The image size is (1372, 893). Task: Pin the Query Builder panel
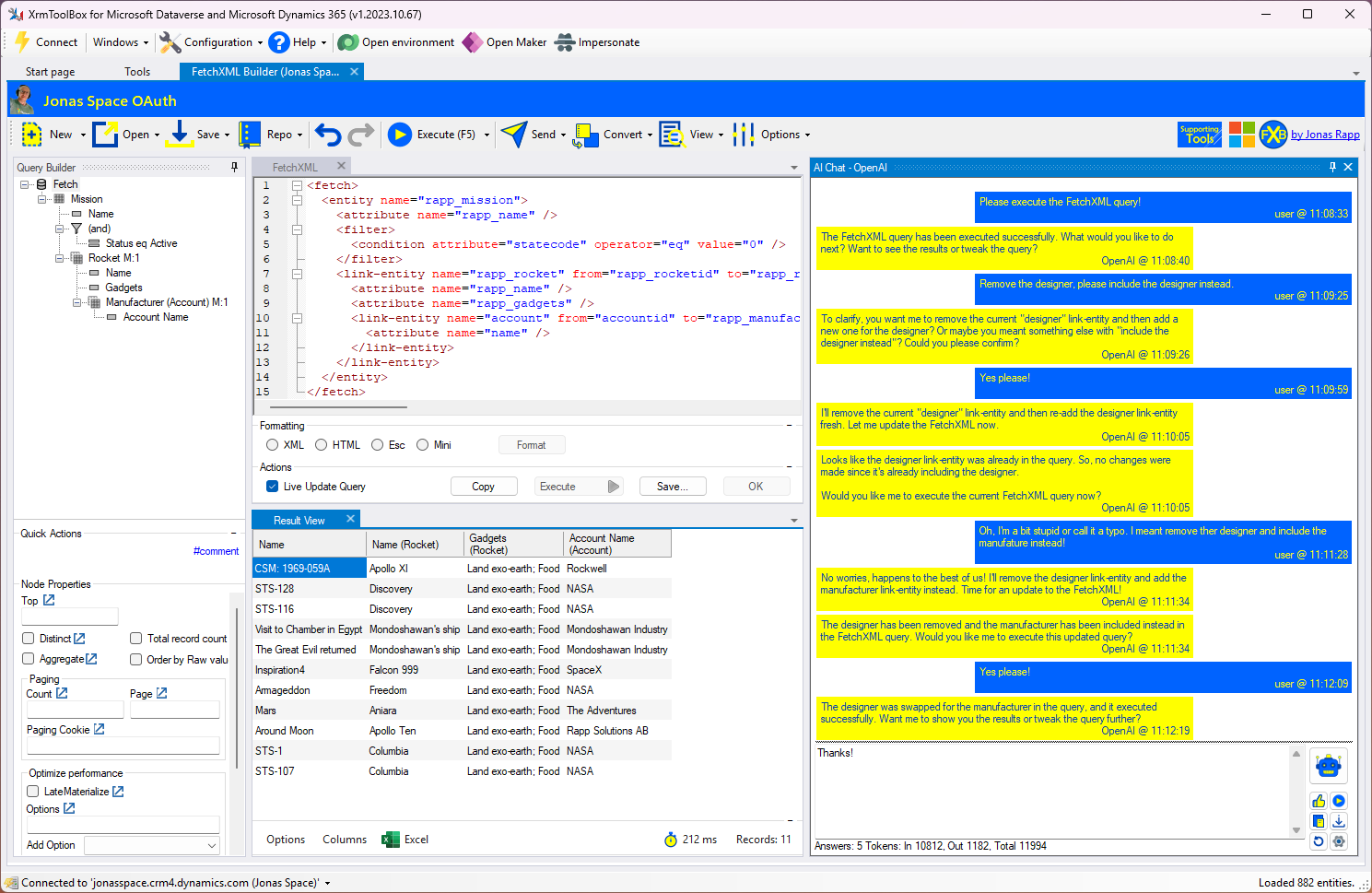click(x=234, y=167)
